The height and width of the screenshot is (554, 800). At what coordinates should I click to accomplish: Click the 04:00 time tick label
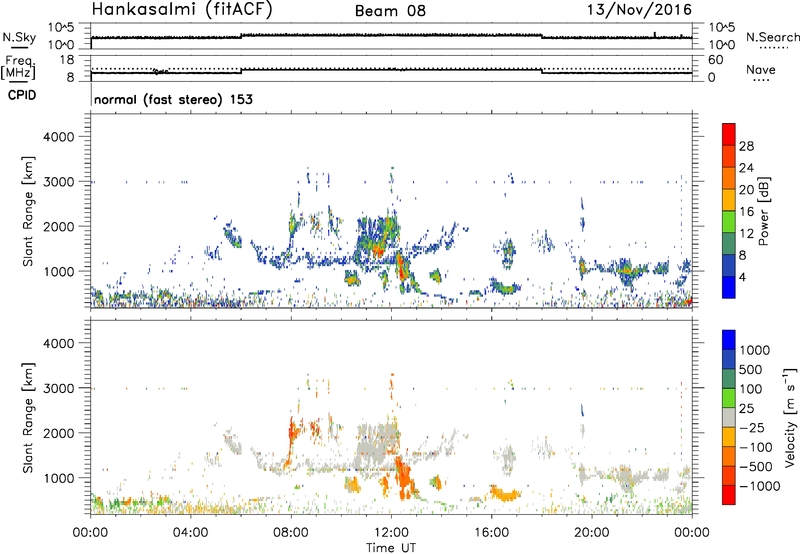pos(190,533)
